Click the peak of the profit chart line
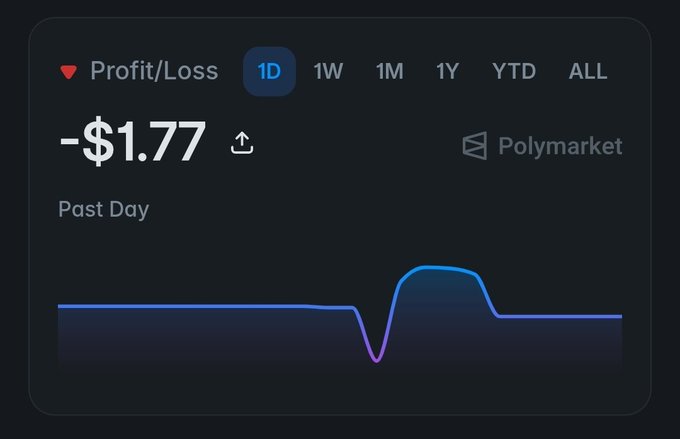The height and width of the screenshot is (439, 680). tap(427, 268)
